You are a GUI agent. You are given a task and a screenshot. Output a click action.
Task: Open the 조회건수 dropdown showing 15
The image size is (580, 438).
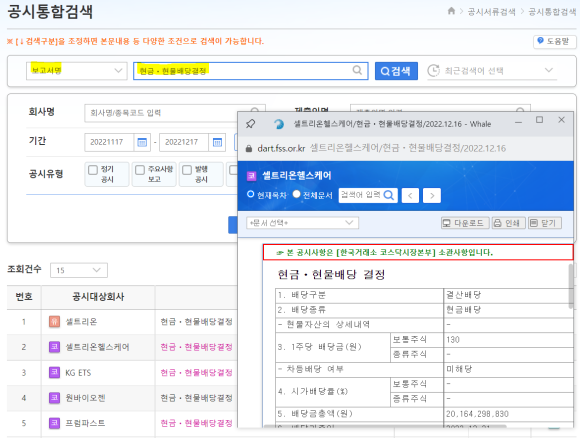click(x=79, y=270)
